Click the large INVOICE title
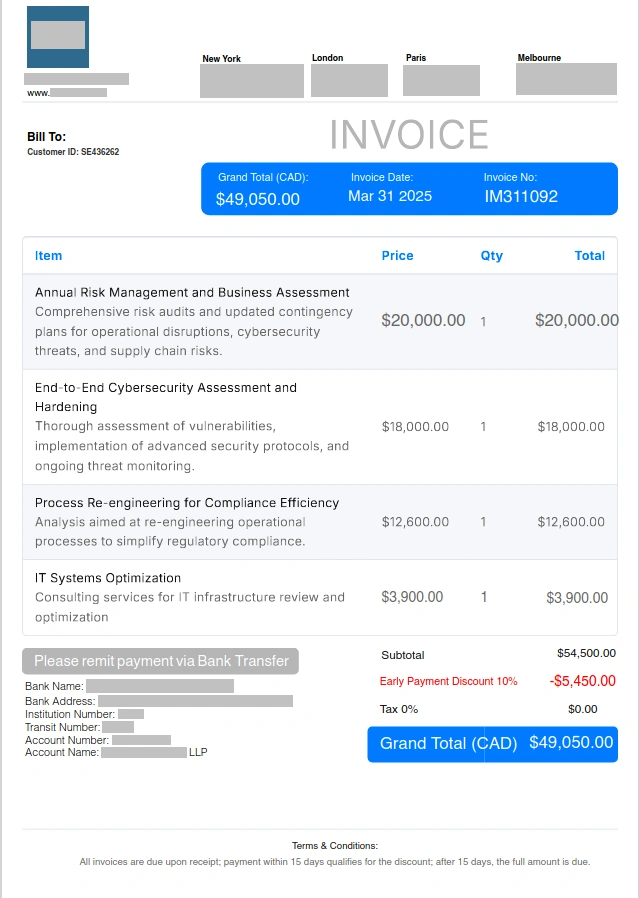Image resolution: width=639 pixels, height=898 pixels. (x=409, y=135)
